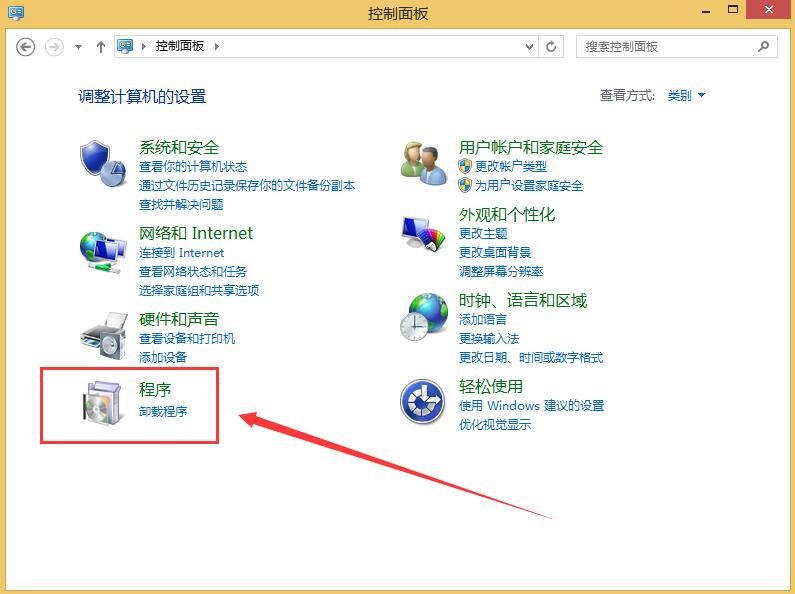Open the System and Security shield icon
795x594 pixels.
tap(102, 163)
